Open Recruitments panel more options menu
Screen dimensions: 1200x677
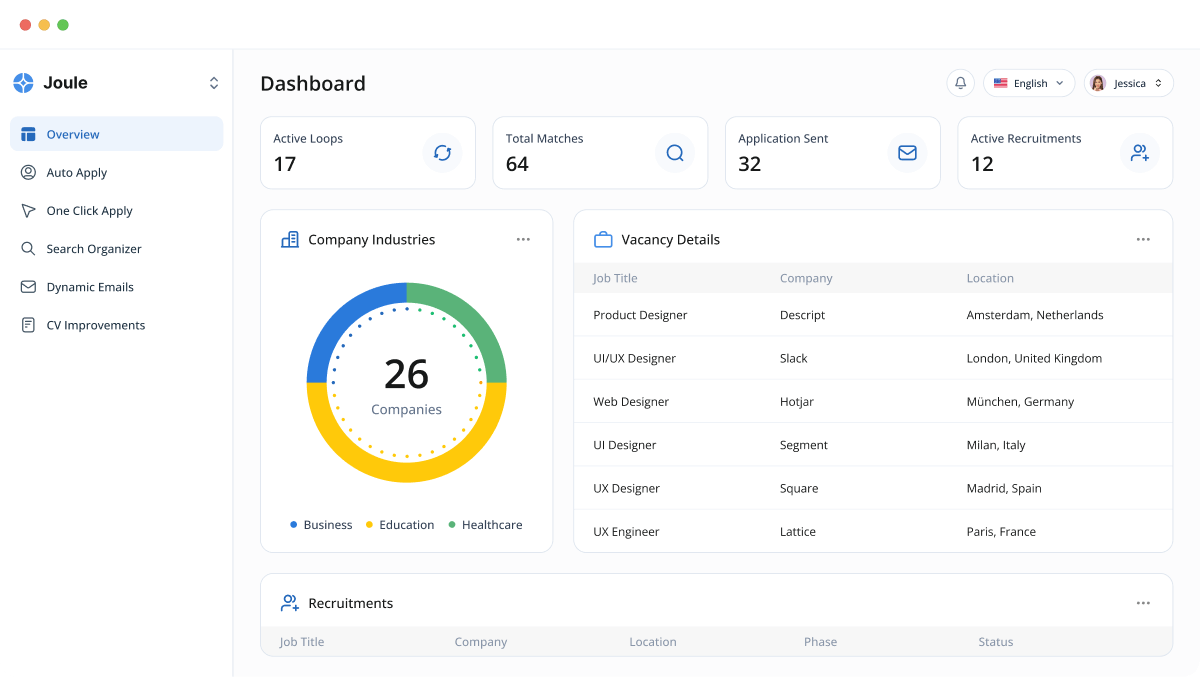(1143, 603)
